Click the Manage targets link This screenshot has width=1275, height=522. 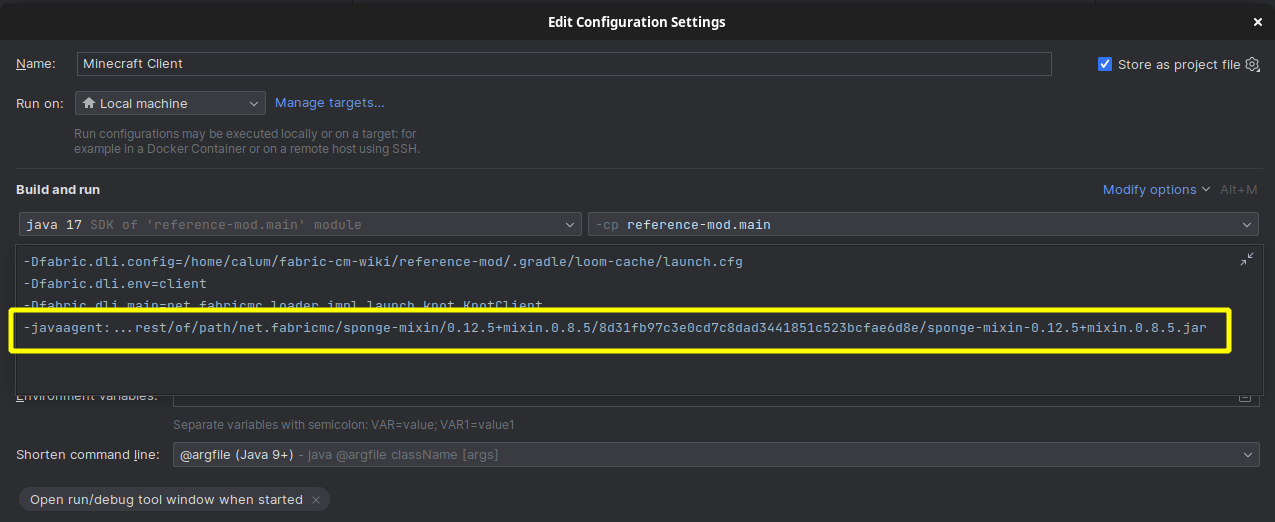[329, 103]
